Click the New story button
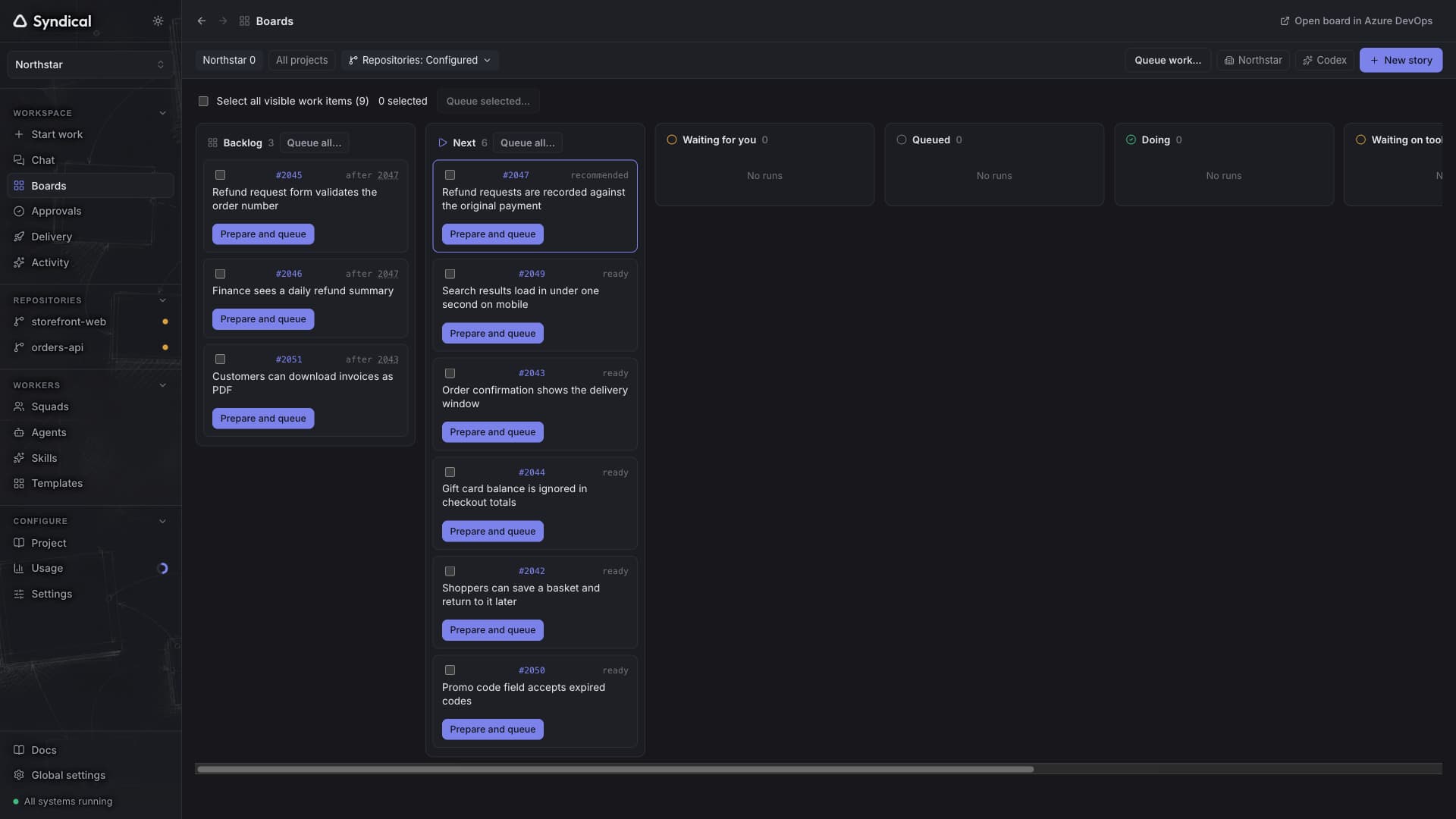The width and height of the screenshot is (1456, 819). pyautogui.click(x=1401, y=60)
